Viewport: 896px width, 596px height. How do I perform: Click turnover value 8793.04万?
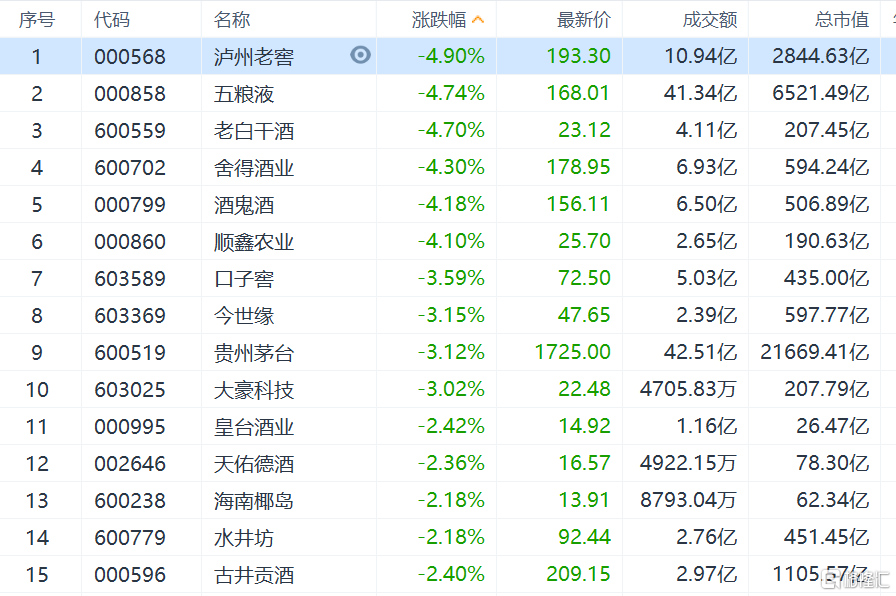click(688, 500)
